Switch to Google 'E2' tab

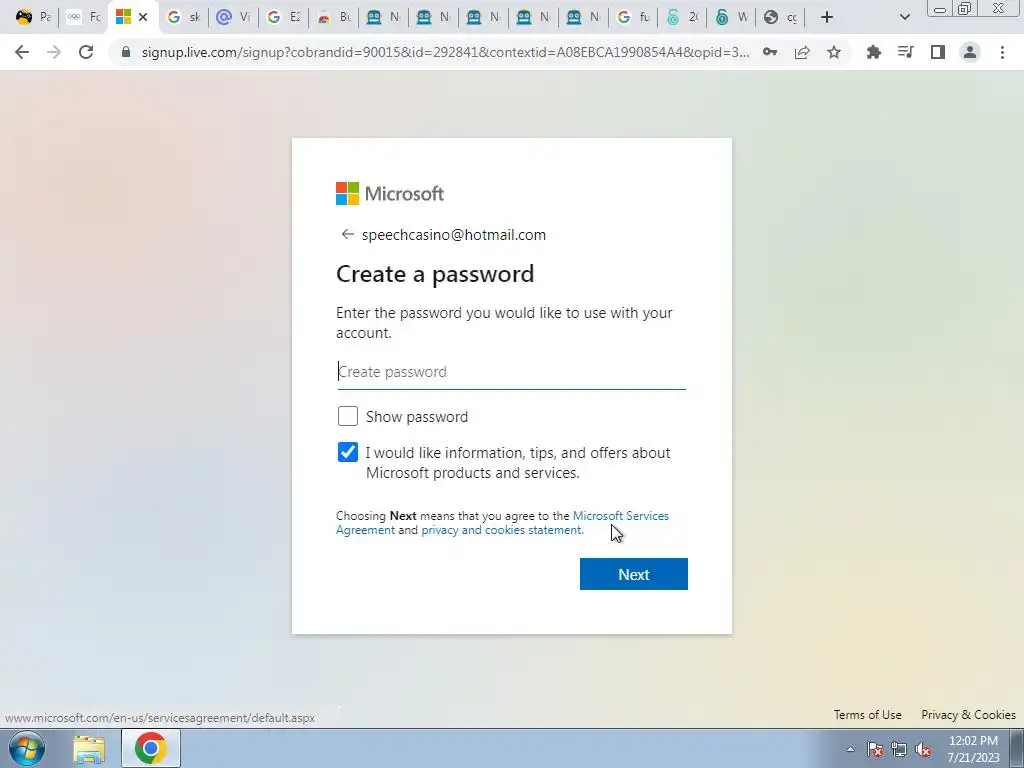click(x=284, y=17)
